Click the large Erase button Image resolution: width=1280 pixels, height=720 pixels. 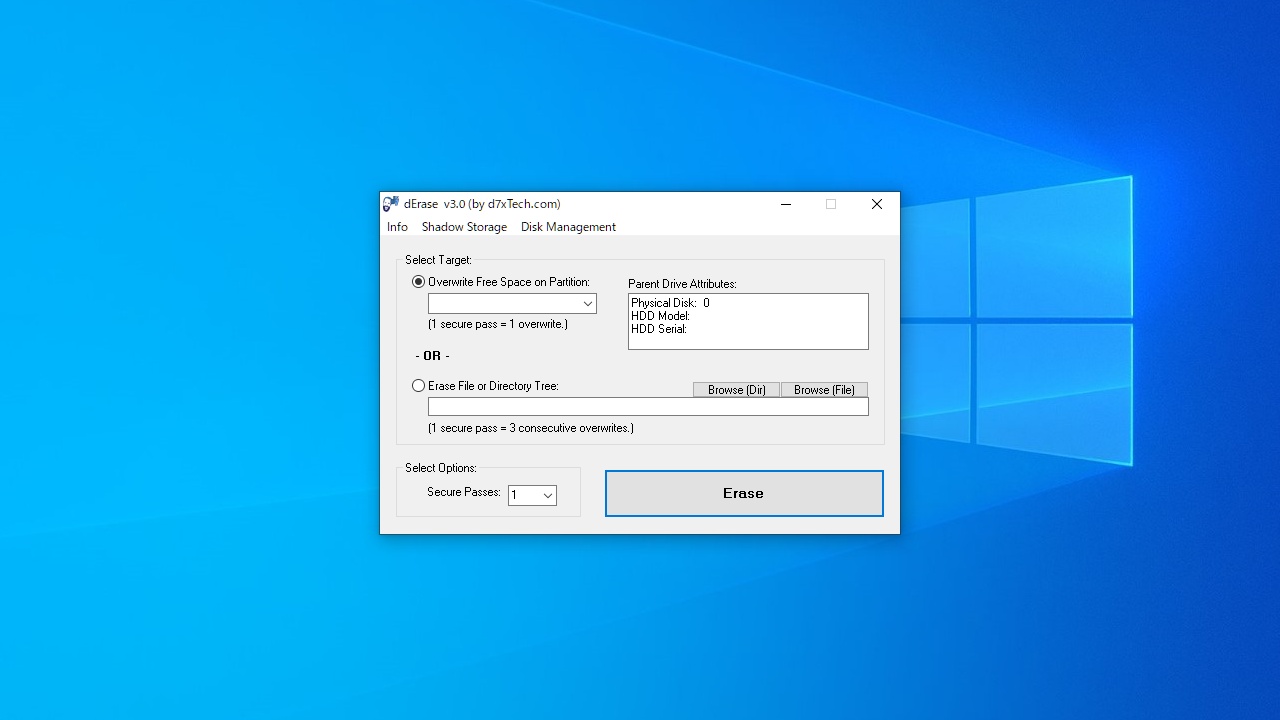coord(744,493)
